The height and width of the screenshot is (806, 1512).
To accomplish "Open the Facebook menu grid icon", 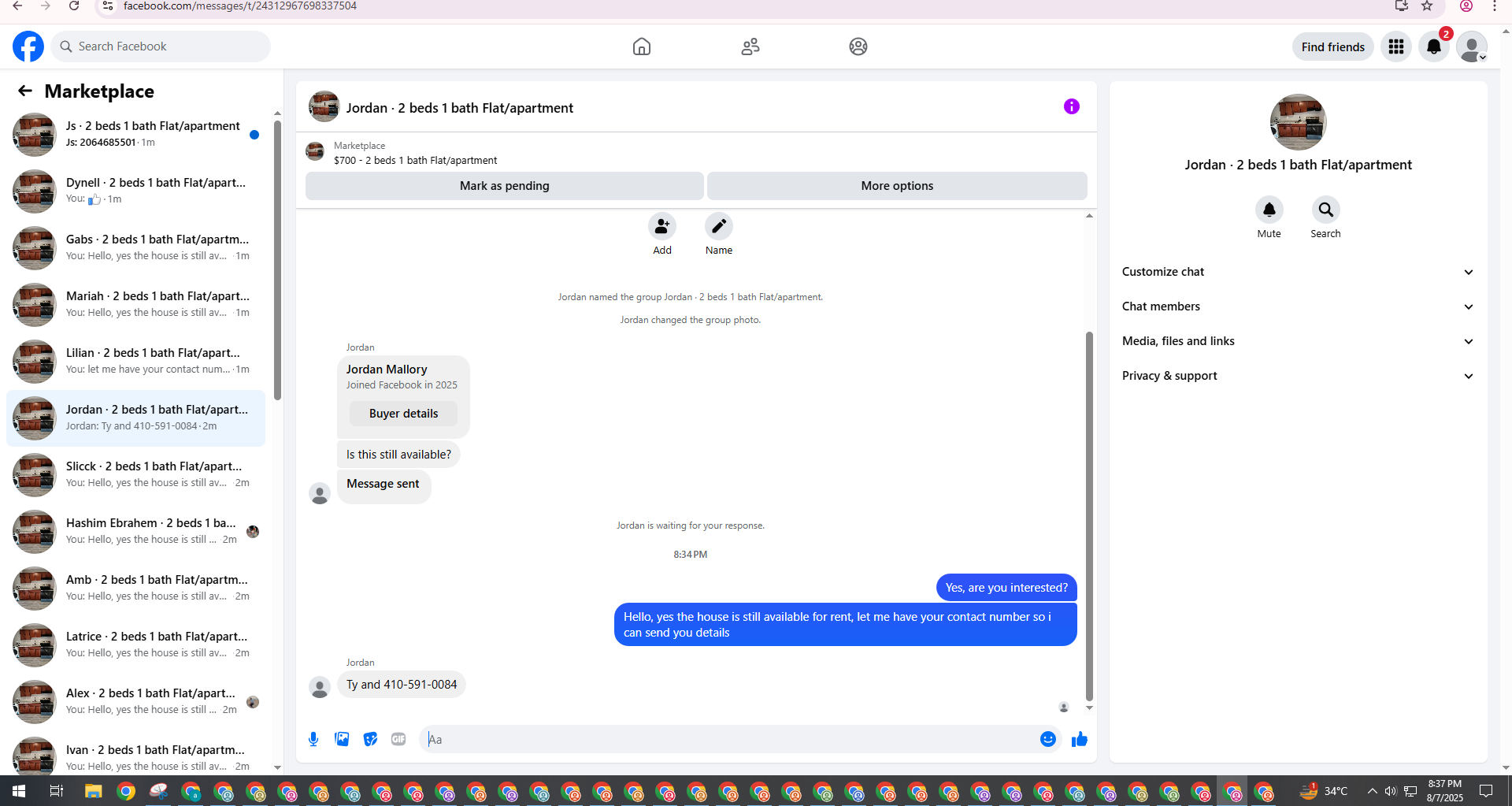I will point(1396,46).
